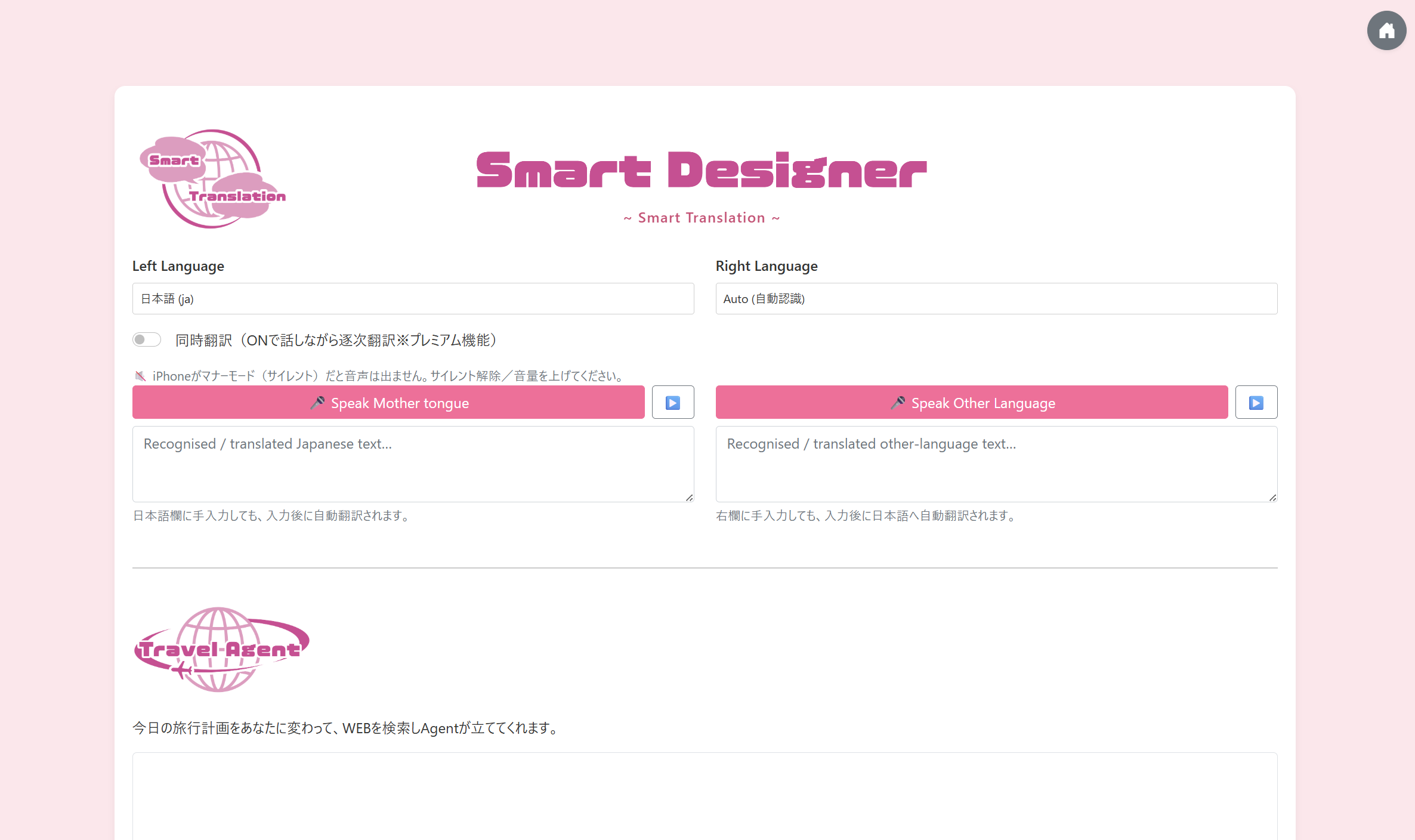Image resolution: width=1415 pixels, height=840 pixels.
Task: Focus the Japanese text box
Action: pos(413,464)
